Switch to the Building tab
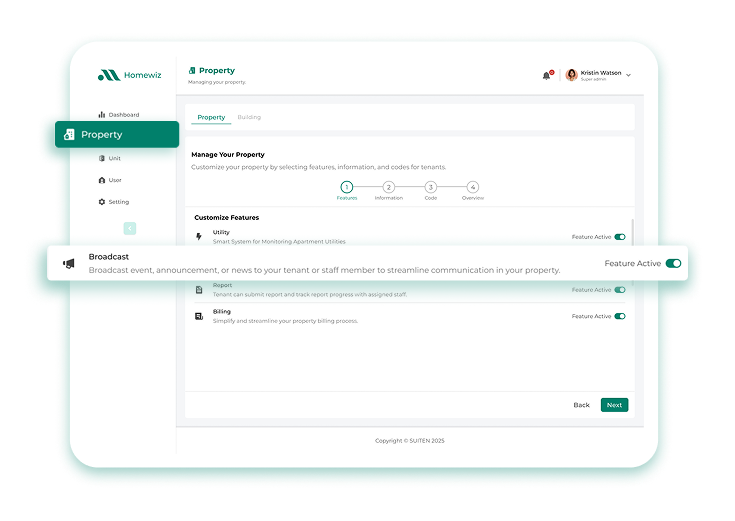Image resolution: width=735 pixels, height=521 pixels. (249, 117)
